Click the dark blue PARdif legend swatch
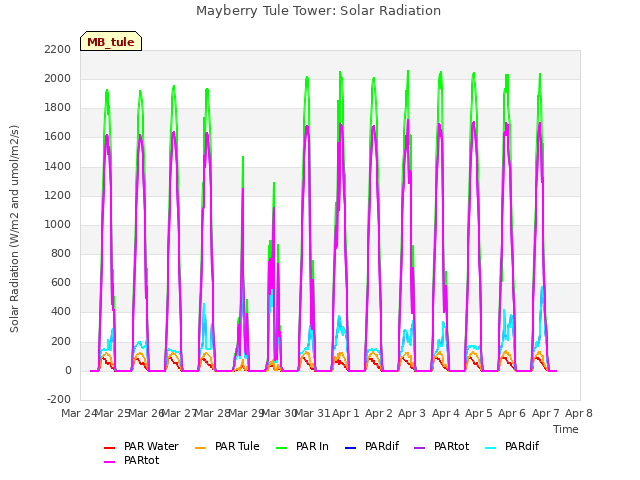The image size is (640, 480). [x=351, y=448]
